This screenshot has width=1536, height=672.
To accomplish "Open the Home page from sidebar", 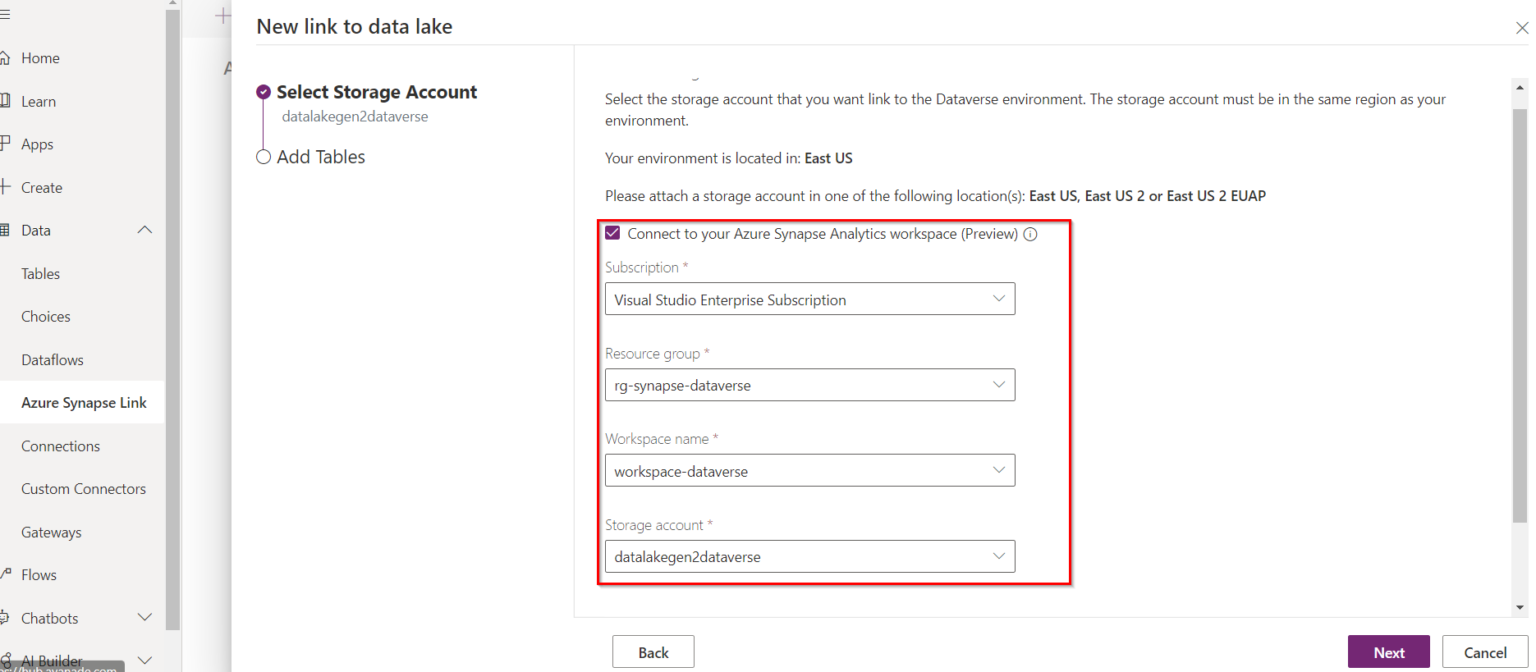I will coord(40,57).
